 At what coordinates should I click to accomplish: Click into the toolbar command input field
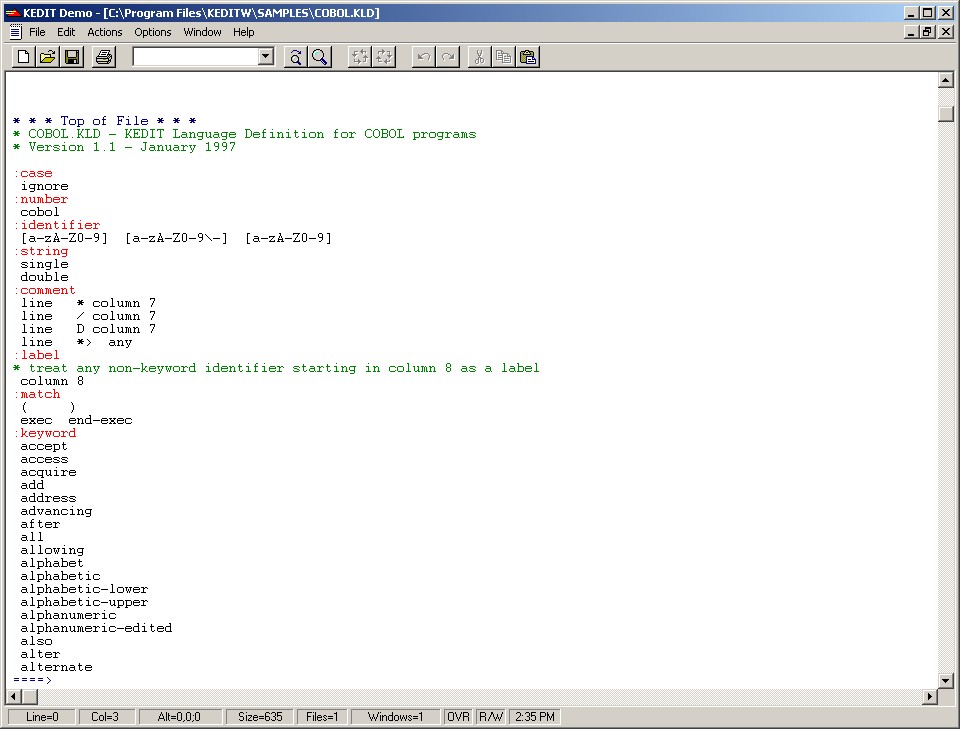tap(196, 57)
